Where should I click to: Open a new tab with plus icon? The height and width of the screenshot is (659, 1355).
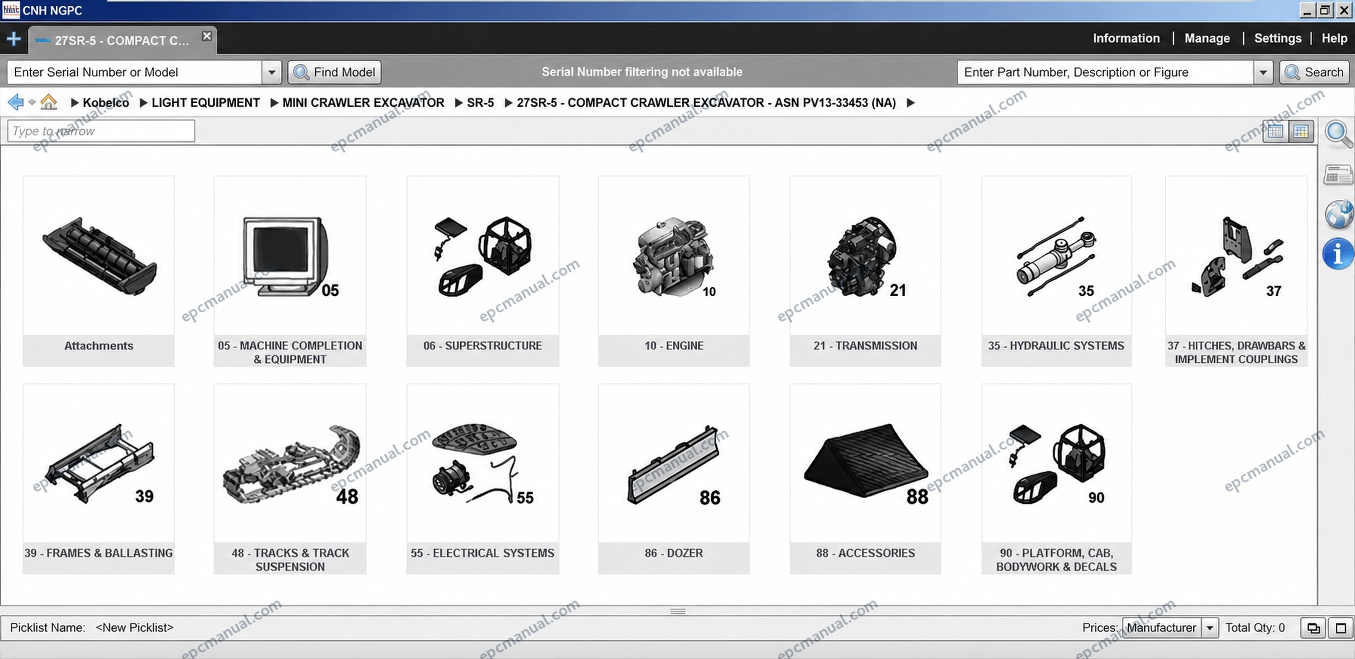pyautogui.click(x=13, y=40)
